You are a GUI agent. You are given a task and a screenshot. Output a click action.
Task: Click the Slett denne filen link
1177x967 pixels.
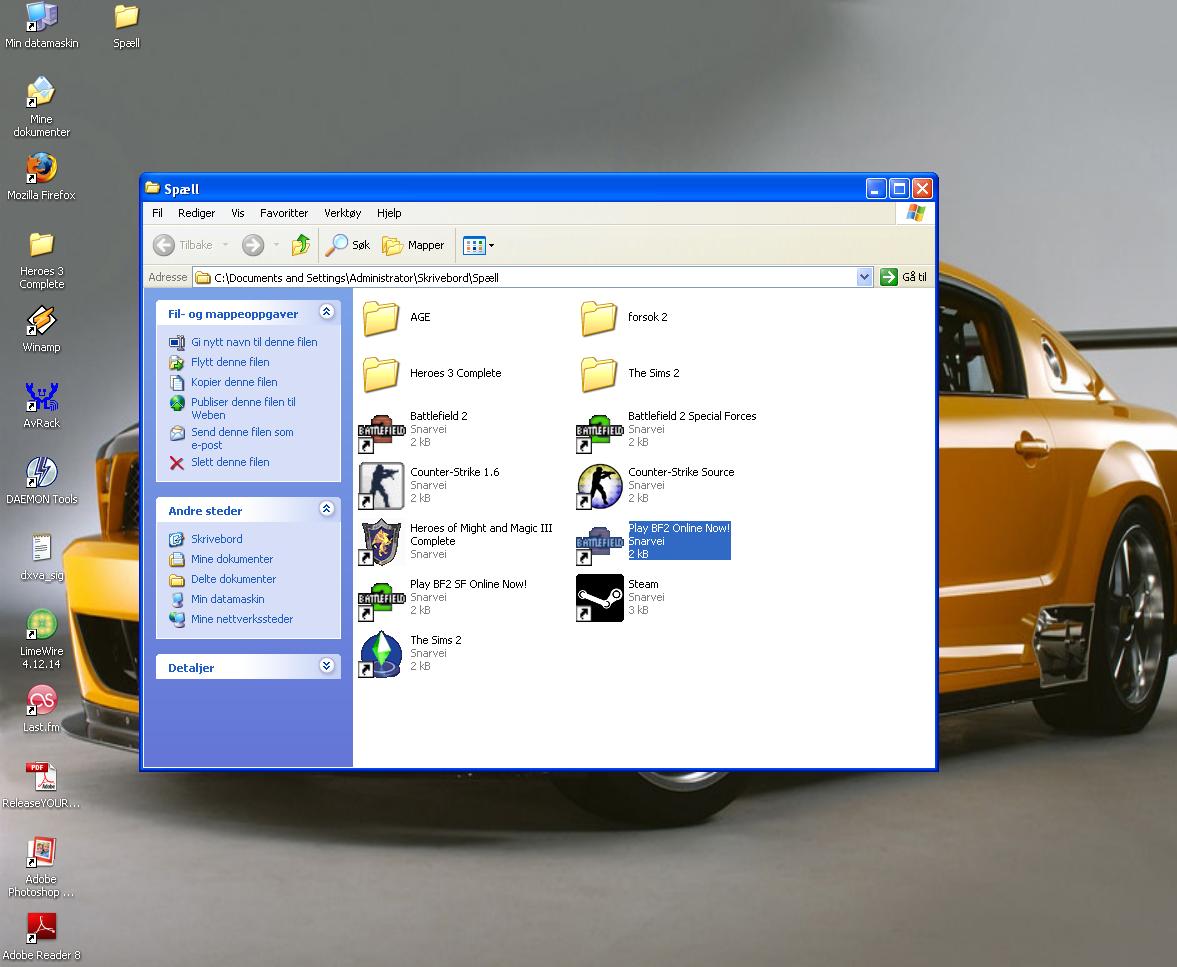(230, 462)
